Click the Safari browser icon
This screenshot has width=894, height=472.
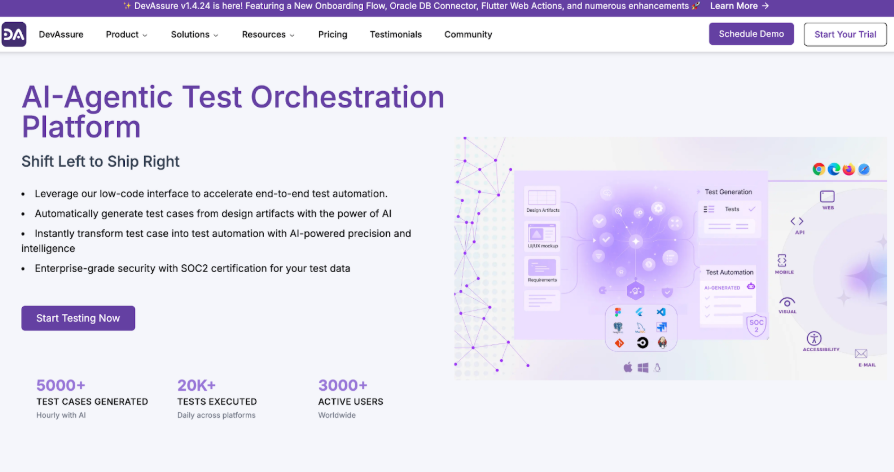pos(864,169)
